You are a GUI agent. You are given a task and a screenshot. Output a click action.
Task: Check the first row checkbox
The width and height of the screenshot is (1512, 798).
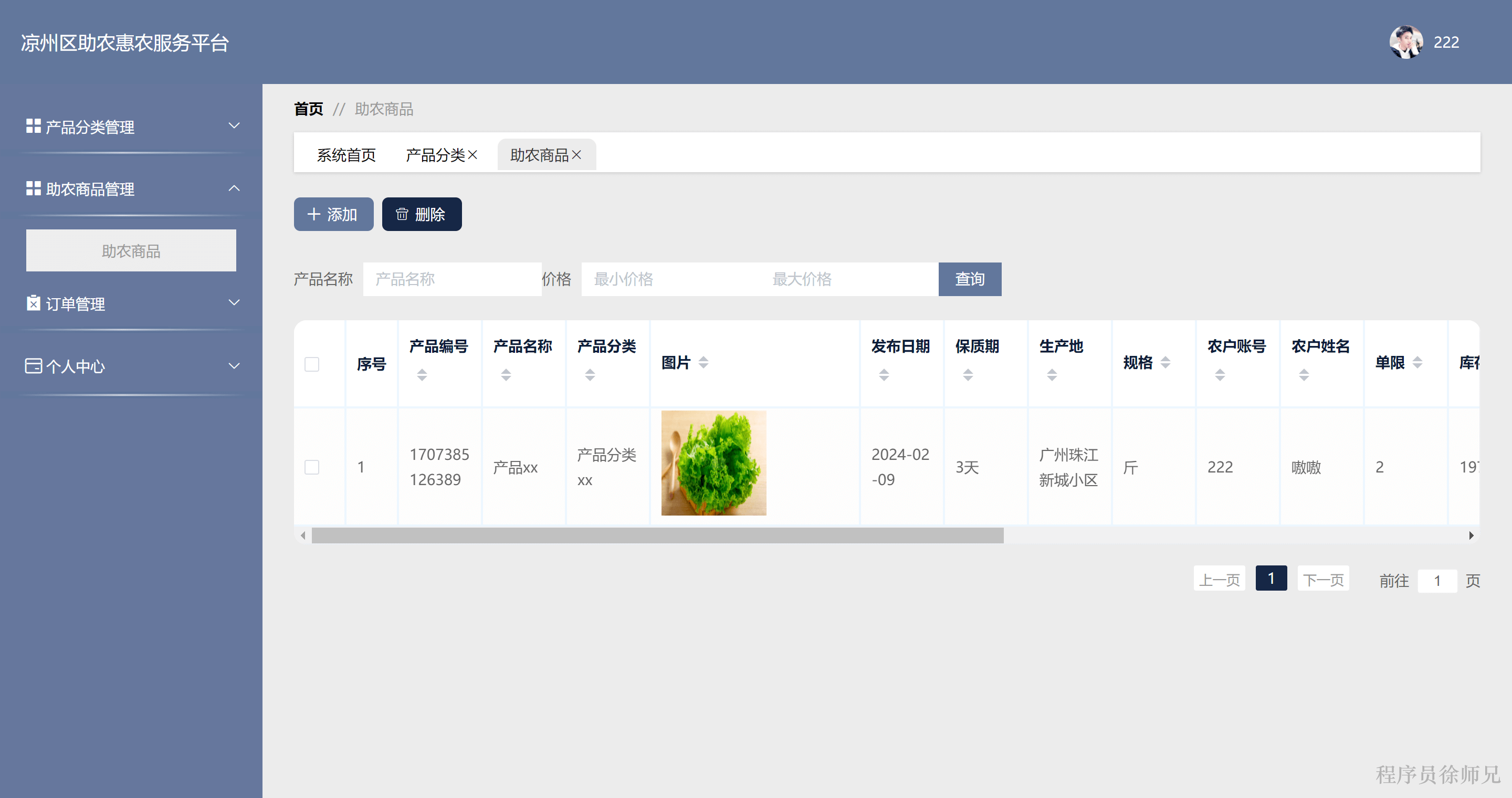click(312, 467)
